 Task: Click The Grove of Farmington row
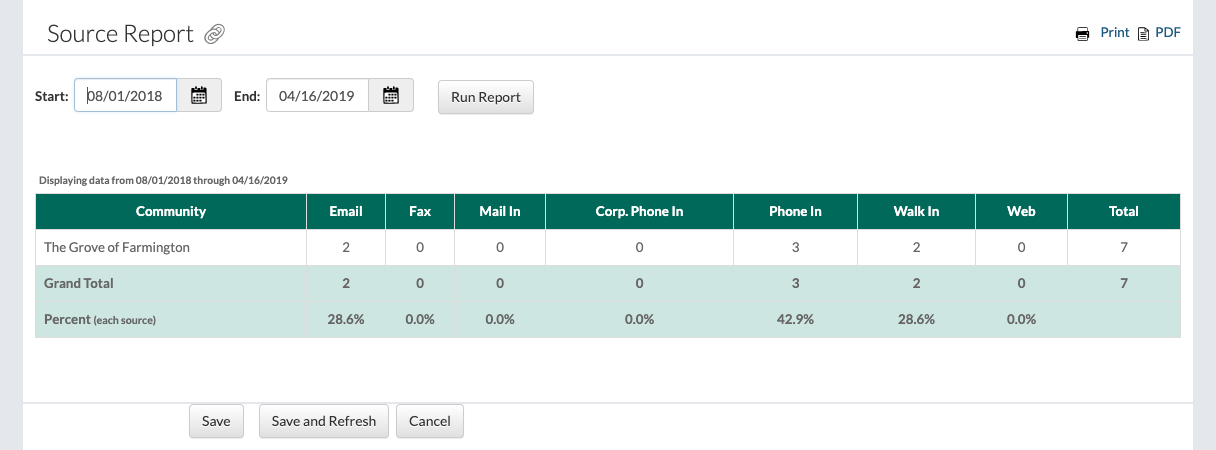(608, 247)
